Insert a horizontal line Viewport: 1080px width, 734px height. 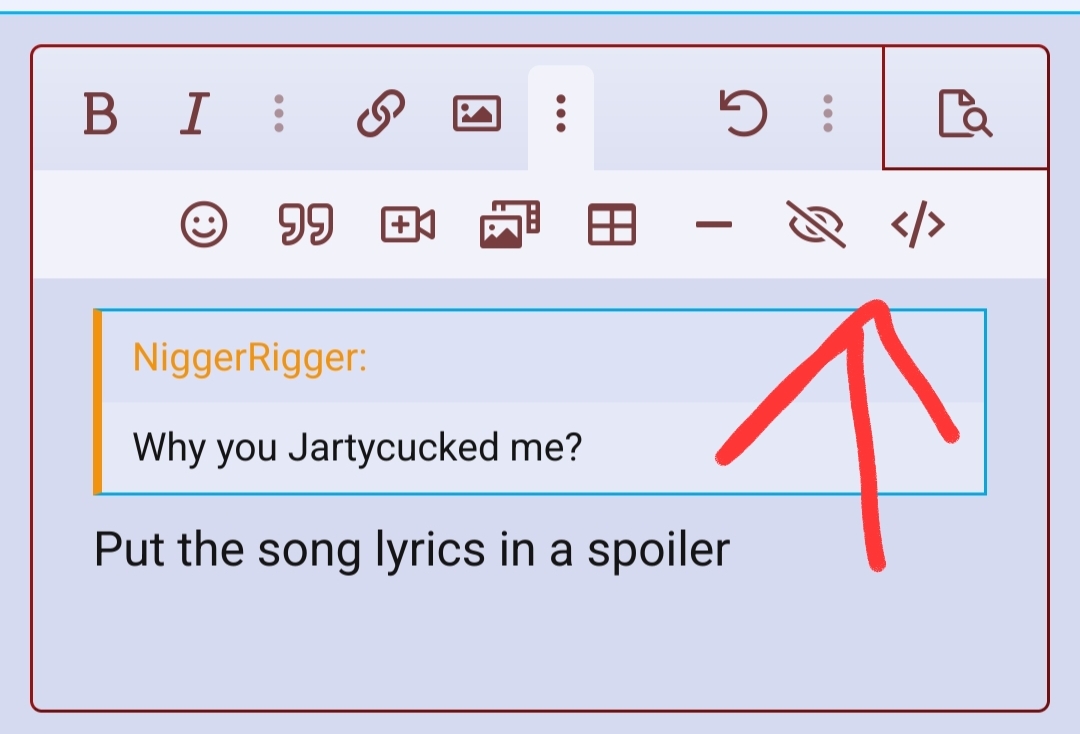[x=714, y=224]
